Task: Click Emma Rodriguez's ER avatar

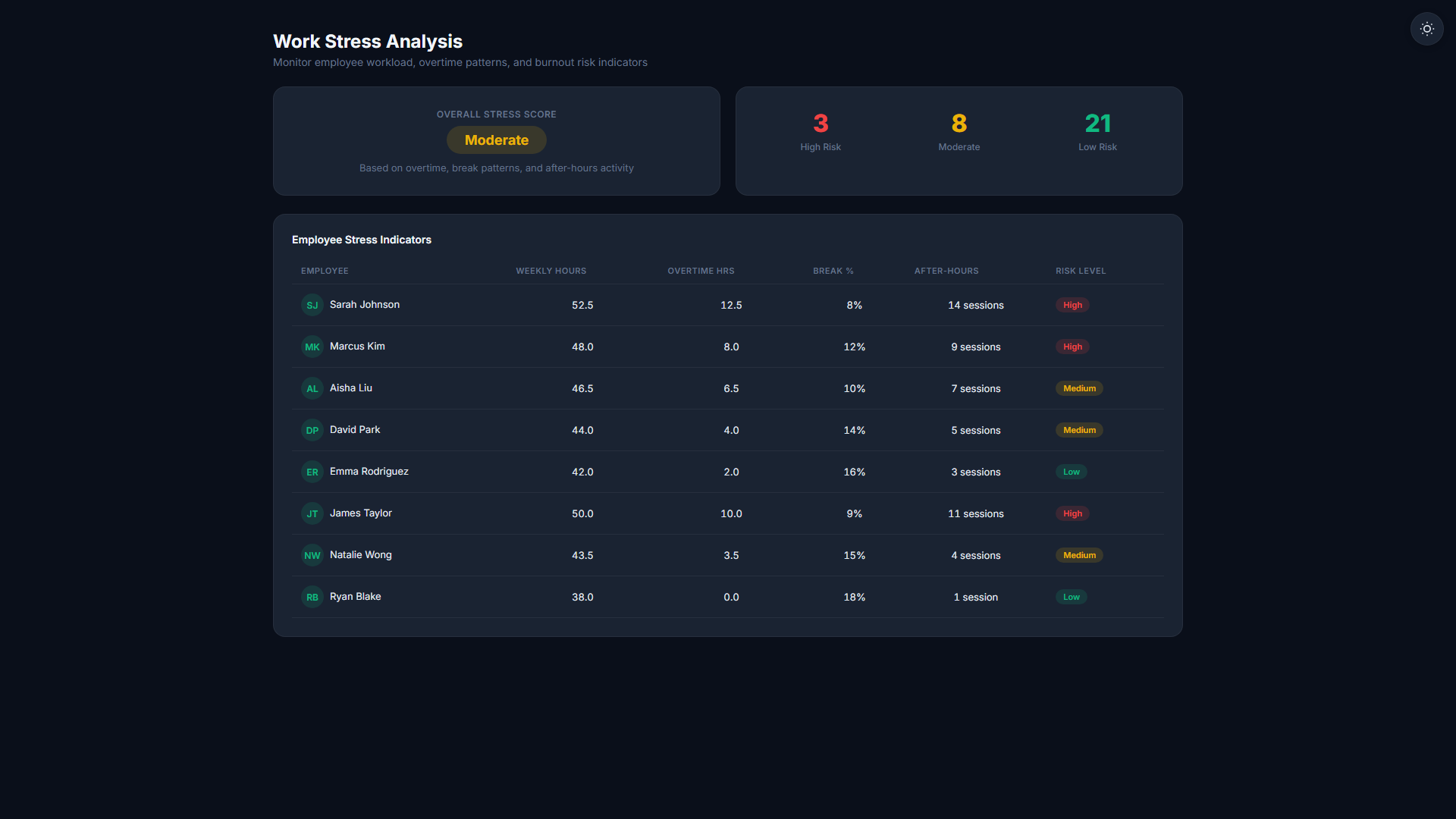Action: tap(312, 472)
